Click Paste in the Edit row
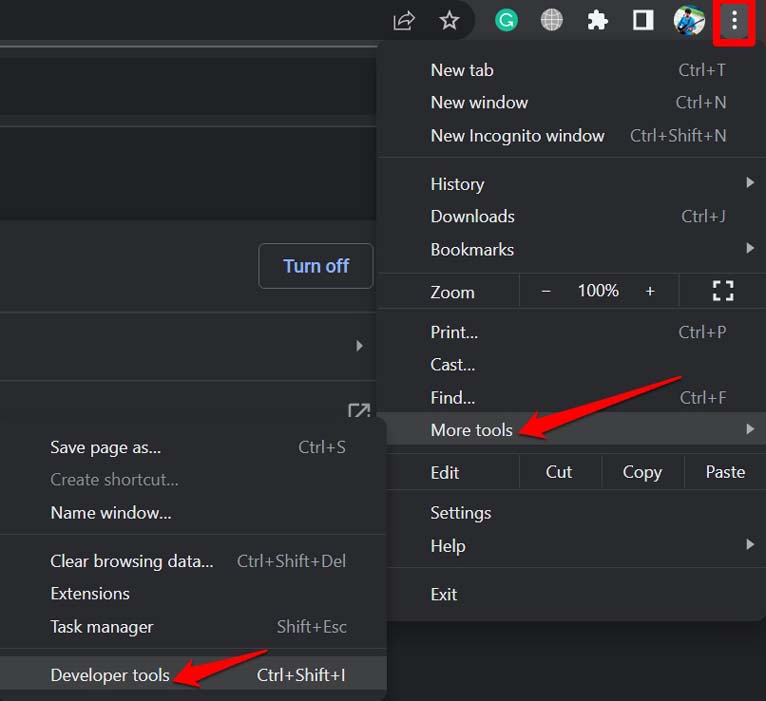Screen dimensions: 766x701 [x=725, y=472]
